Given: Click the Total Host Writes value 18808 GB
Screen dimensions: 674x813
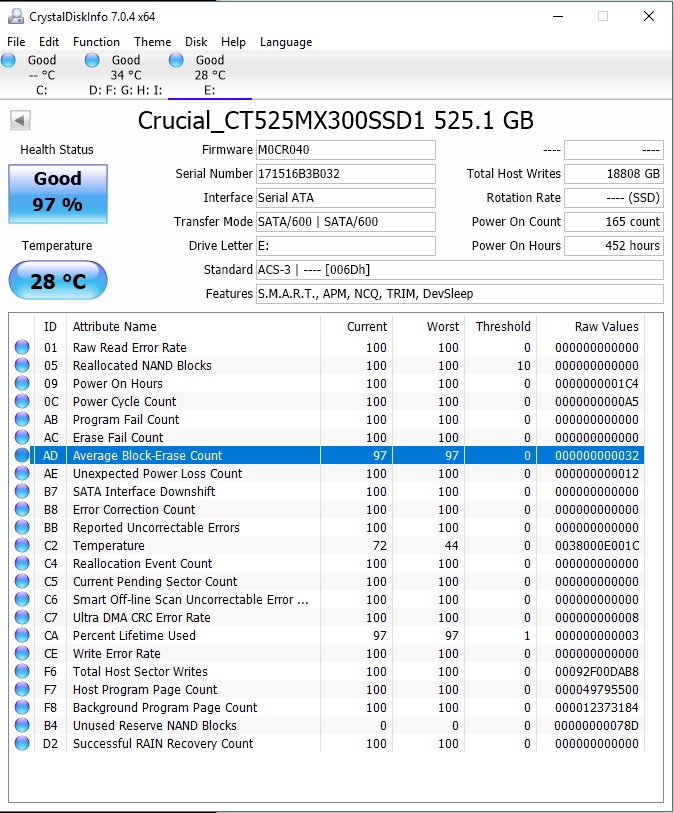Looking at the screenshot, I should pos(614,174).
